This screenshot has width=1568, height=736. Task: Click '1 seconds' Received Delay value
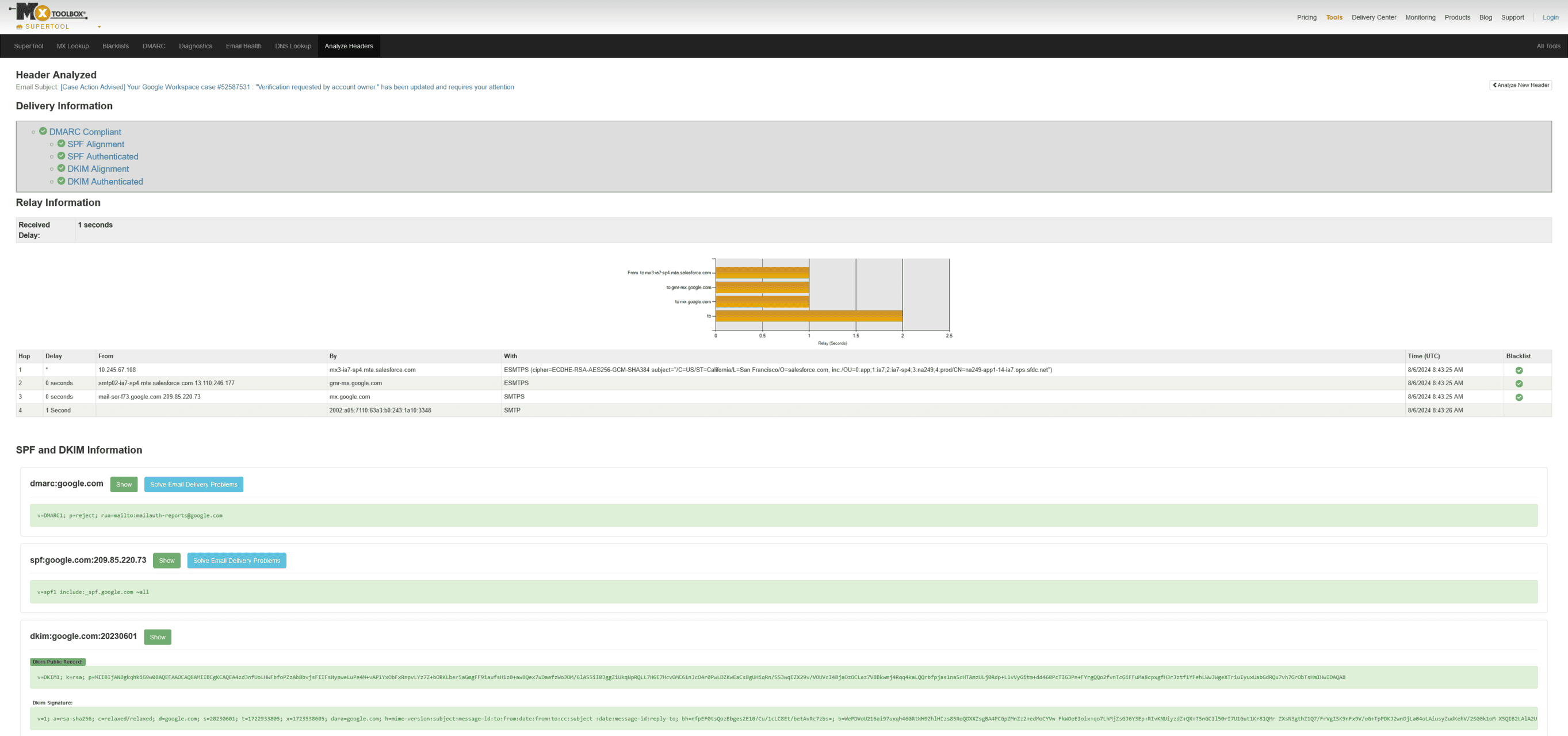(95, 225)
